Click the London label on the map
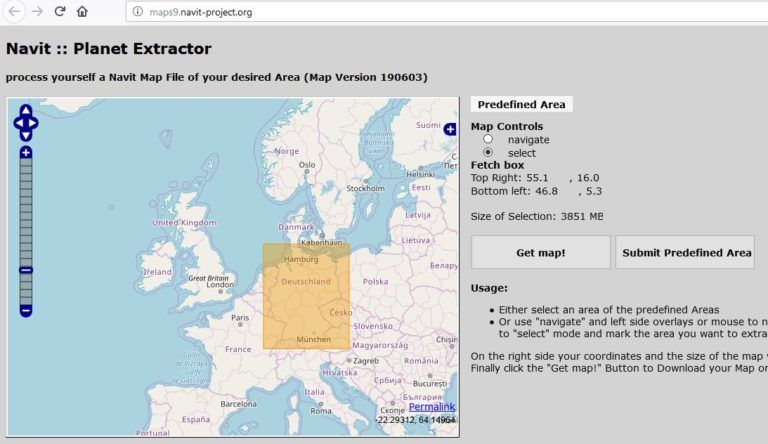This screenshot has width=768, height=444. (x=220, y=284)
